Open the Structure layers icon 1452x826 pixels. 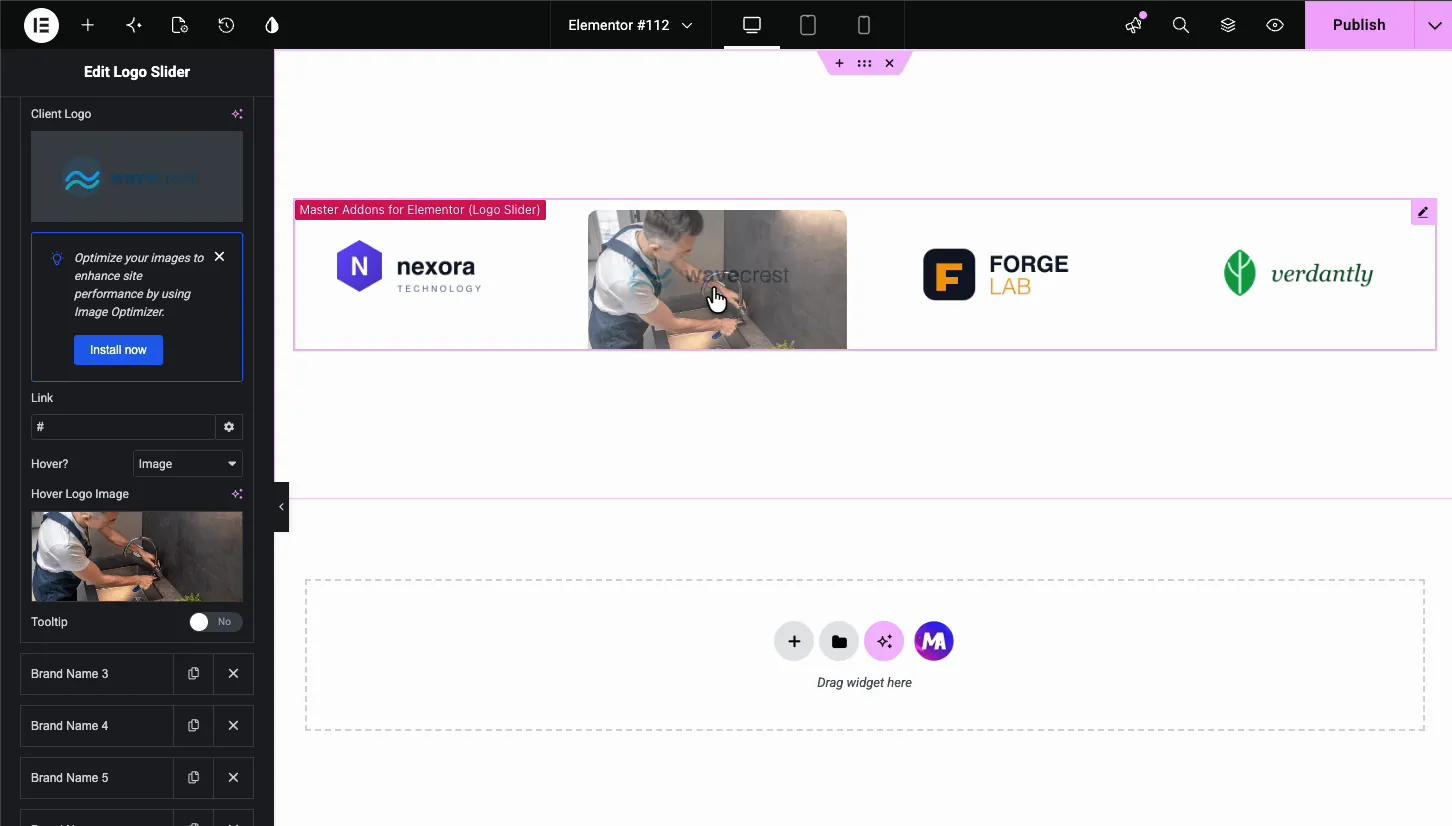tap(1228, 25)
